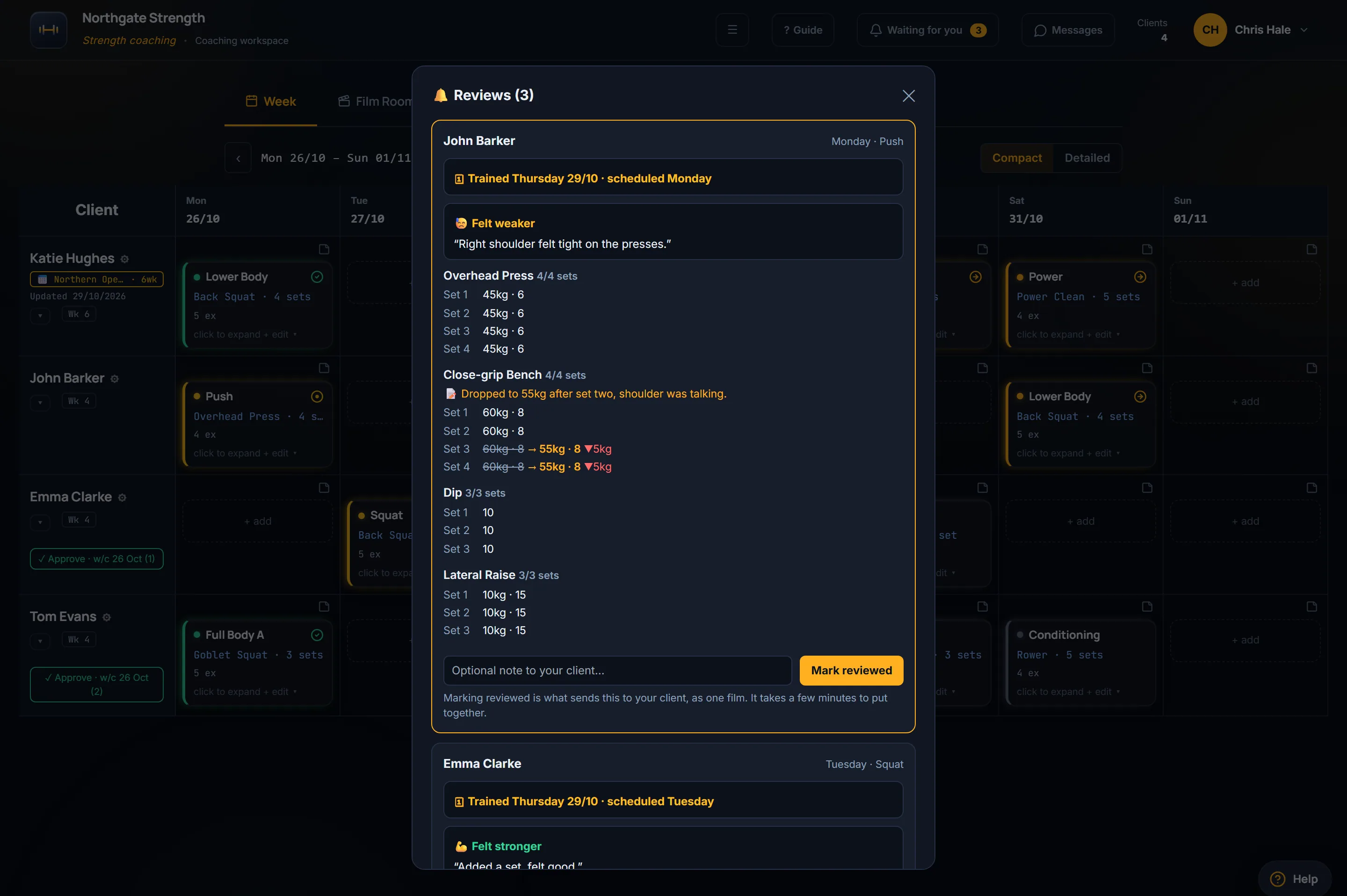Toggle John's Push session status circle
1347x896 pixels.
coord(317,396)
